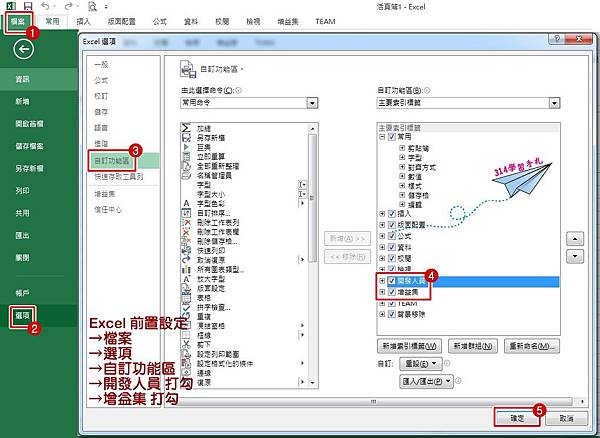Viewport: 600px width, 438px height.
Task: Click the Save icon in the title bar
Action: pos(28,6)
